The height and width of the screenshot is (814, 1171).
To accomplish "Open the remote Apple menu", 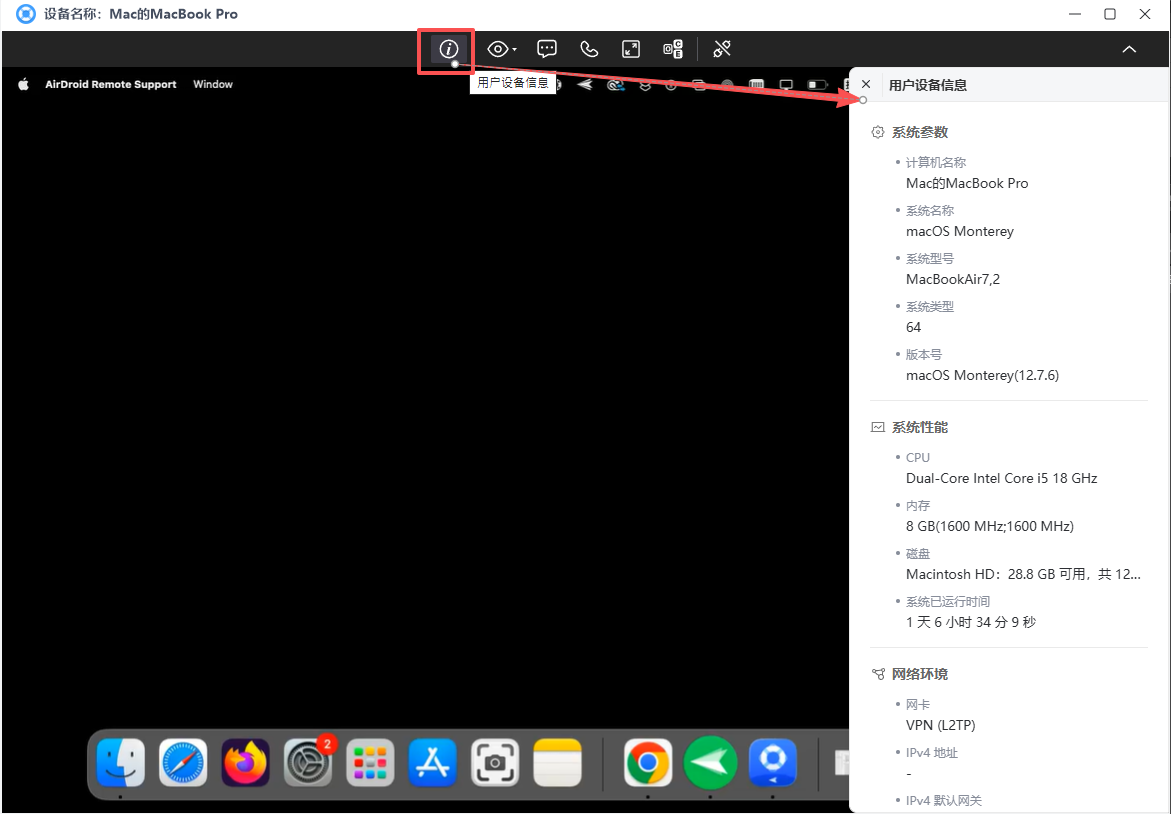I will 23,84.
